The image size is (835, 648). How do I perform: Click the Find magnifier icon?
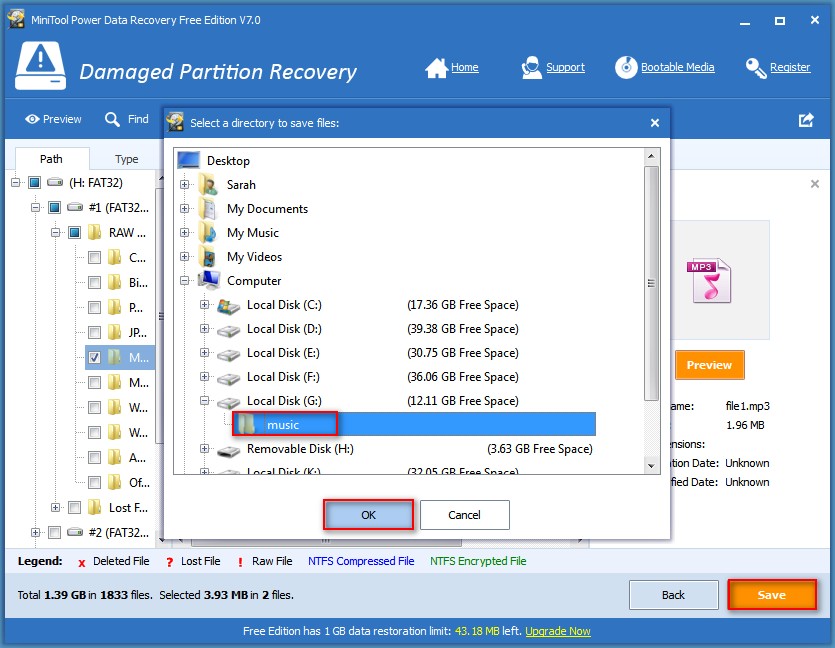pyautogui.click(x=113, y=120)
